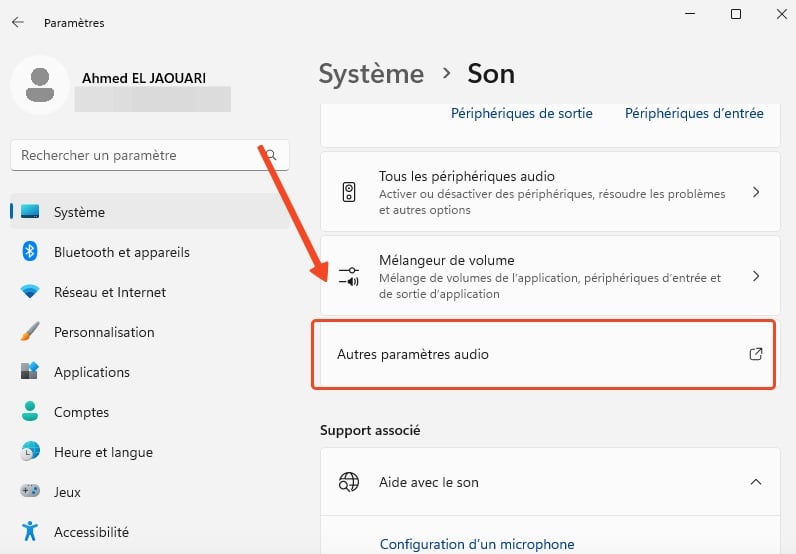The image size is (796, 554).
Task: Open Accessibilité via its figure icon
Action: pyautogui.click(x=30, y=531)
